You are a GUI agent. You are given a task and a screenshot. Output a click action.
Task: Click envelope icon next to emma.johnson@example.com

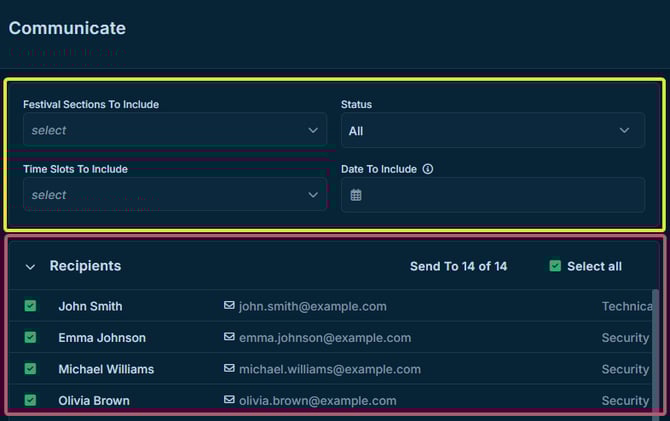[230, 338]
